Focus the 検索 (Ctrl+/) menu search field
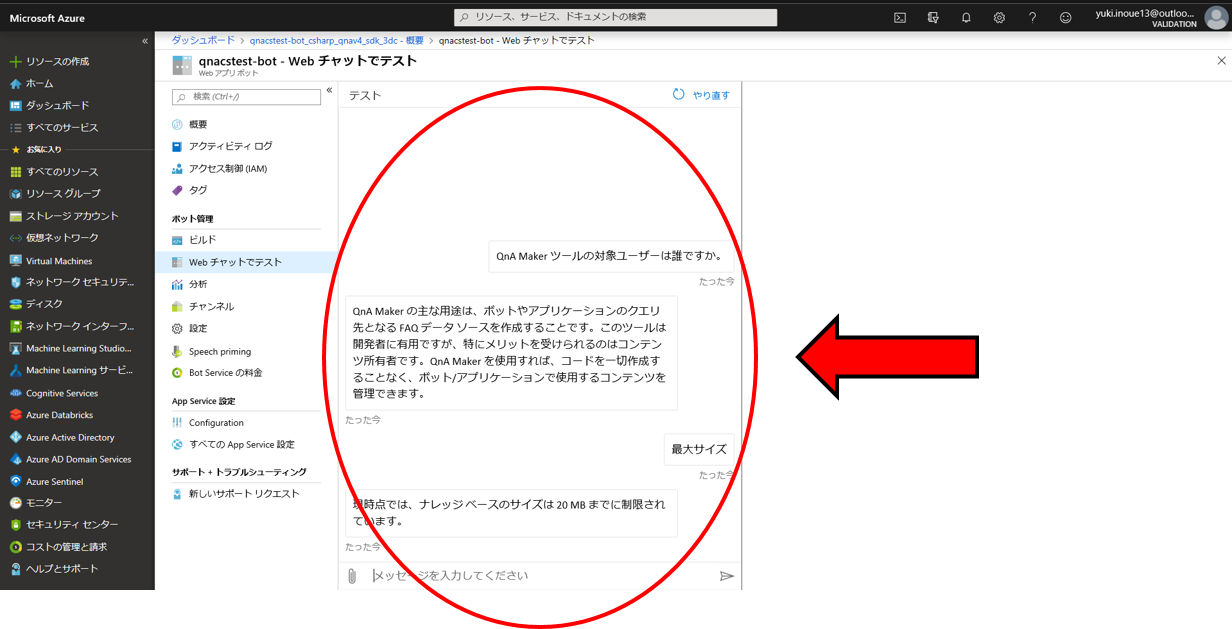 247,97
